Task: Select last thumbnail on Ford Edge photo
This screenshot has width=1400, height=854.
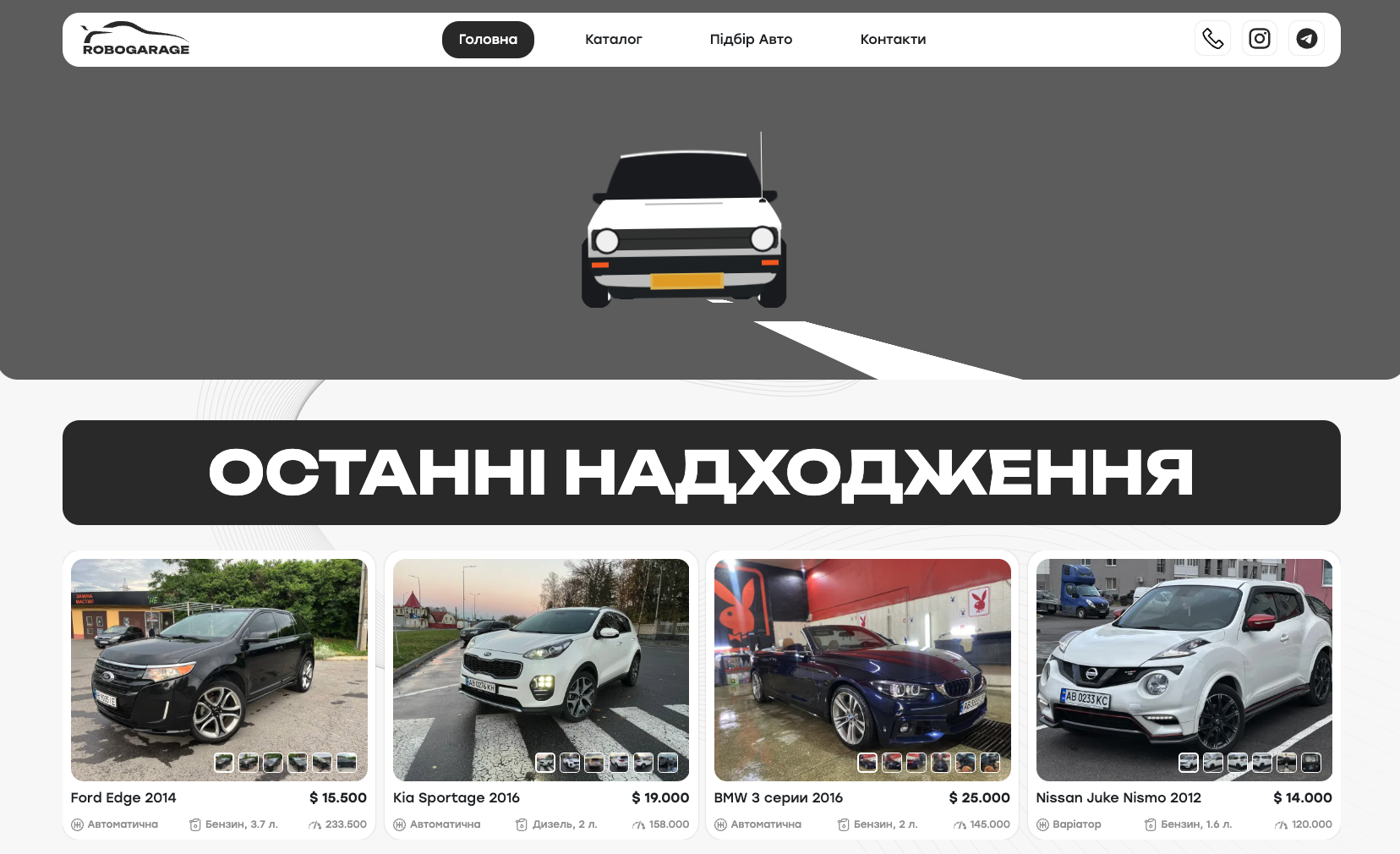Action: (347, 763)
